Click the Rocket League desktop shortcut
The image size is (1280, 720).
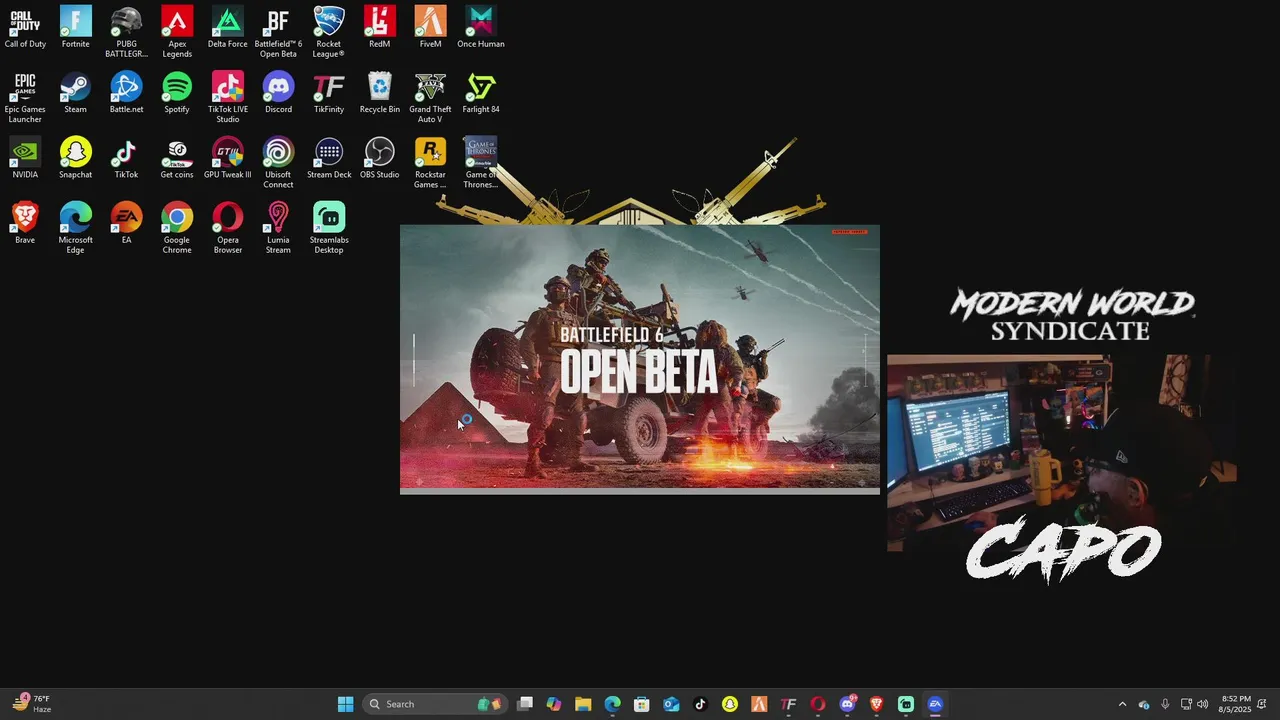point(328,32)
